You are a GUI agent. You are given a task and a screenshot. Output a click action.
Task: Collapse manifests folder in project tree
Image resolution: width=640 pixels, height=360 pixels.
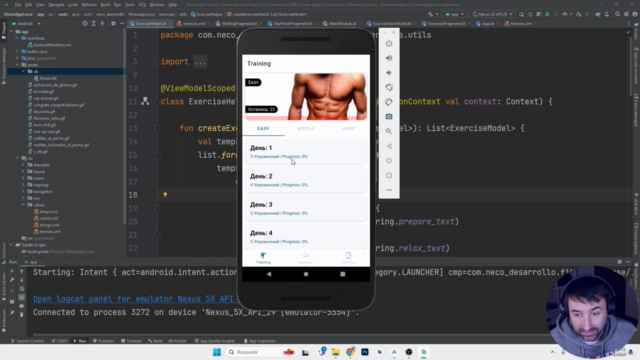point(18,38)
